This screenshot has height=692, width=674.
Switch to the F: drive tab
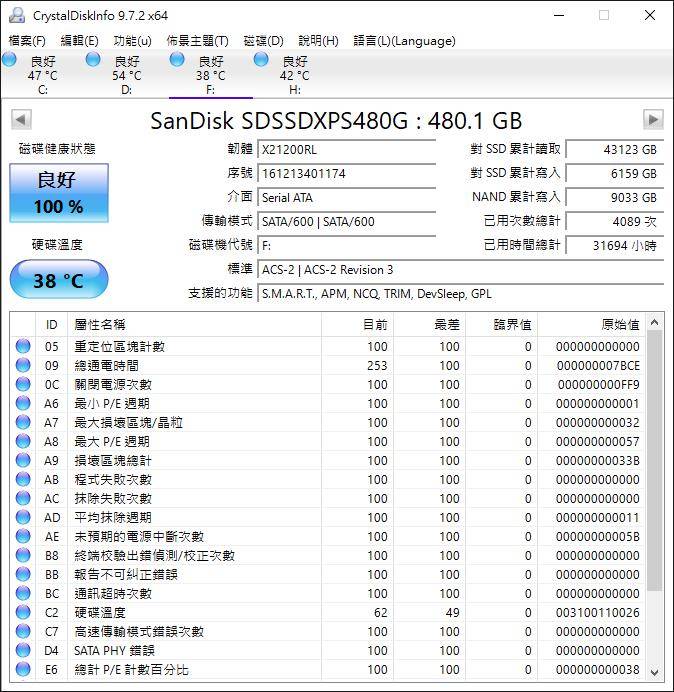[210, 76]
